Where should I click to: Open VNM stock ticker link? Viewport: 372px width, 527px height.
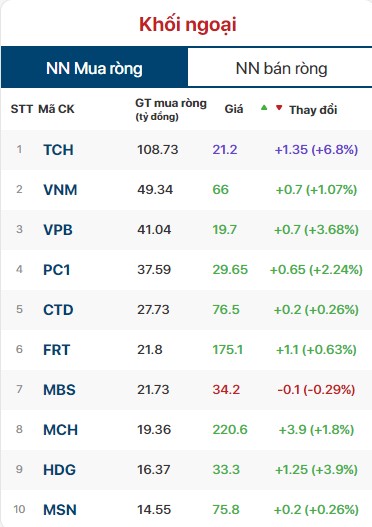(60, 190)
